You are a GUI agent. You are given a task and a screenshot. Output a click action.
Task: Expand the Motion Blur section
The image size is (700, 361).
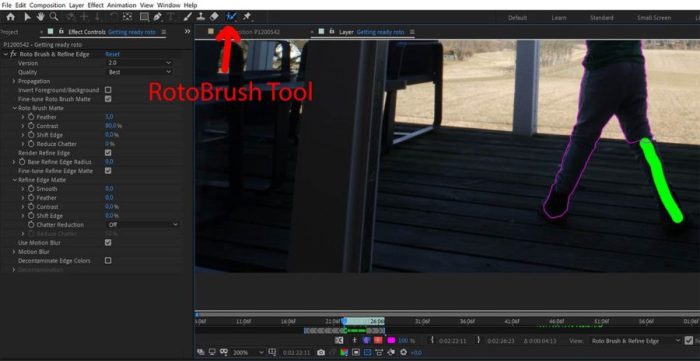14,252
